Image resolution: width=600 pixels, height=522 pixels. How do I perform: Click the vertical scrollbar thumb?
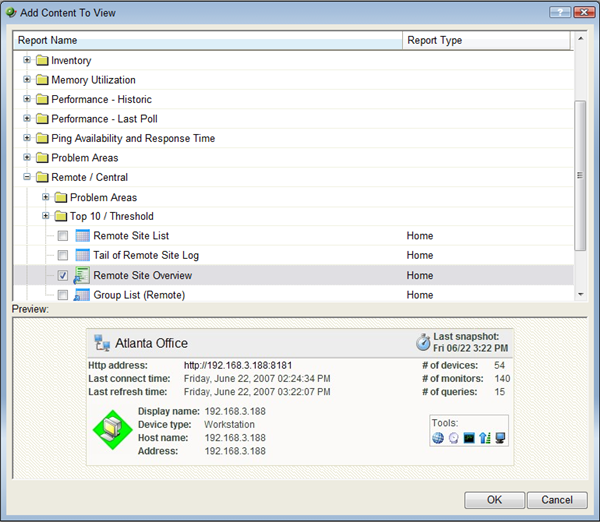580,176
